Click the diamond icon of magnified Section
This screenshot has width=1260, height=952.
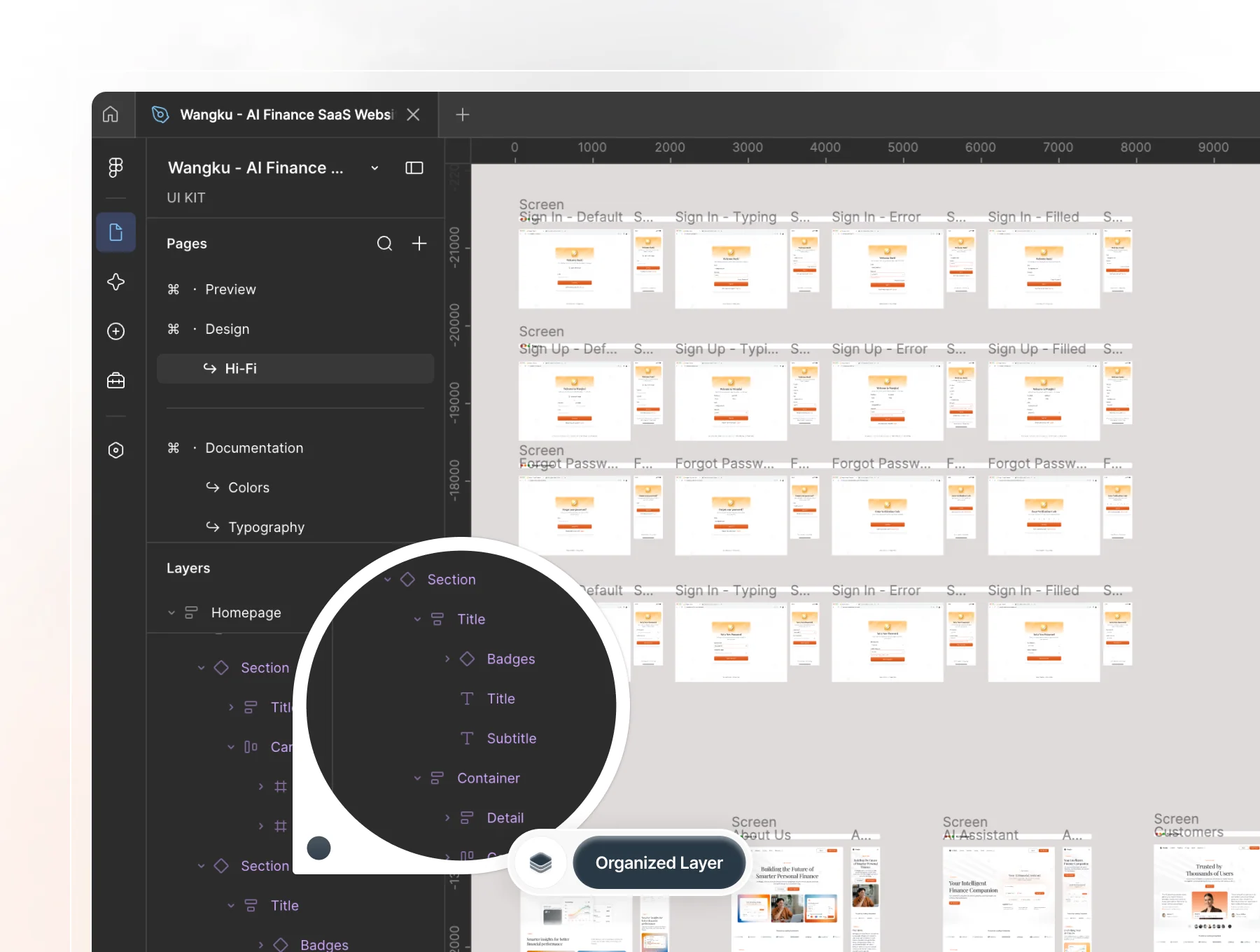coord(407,580)
